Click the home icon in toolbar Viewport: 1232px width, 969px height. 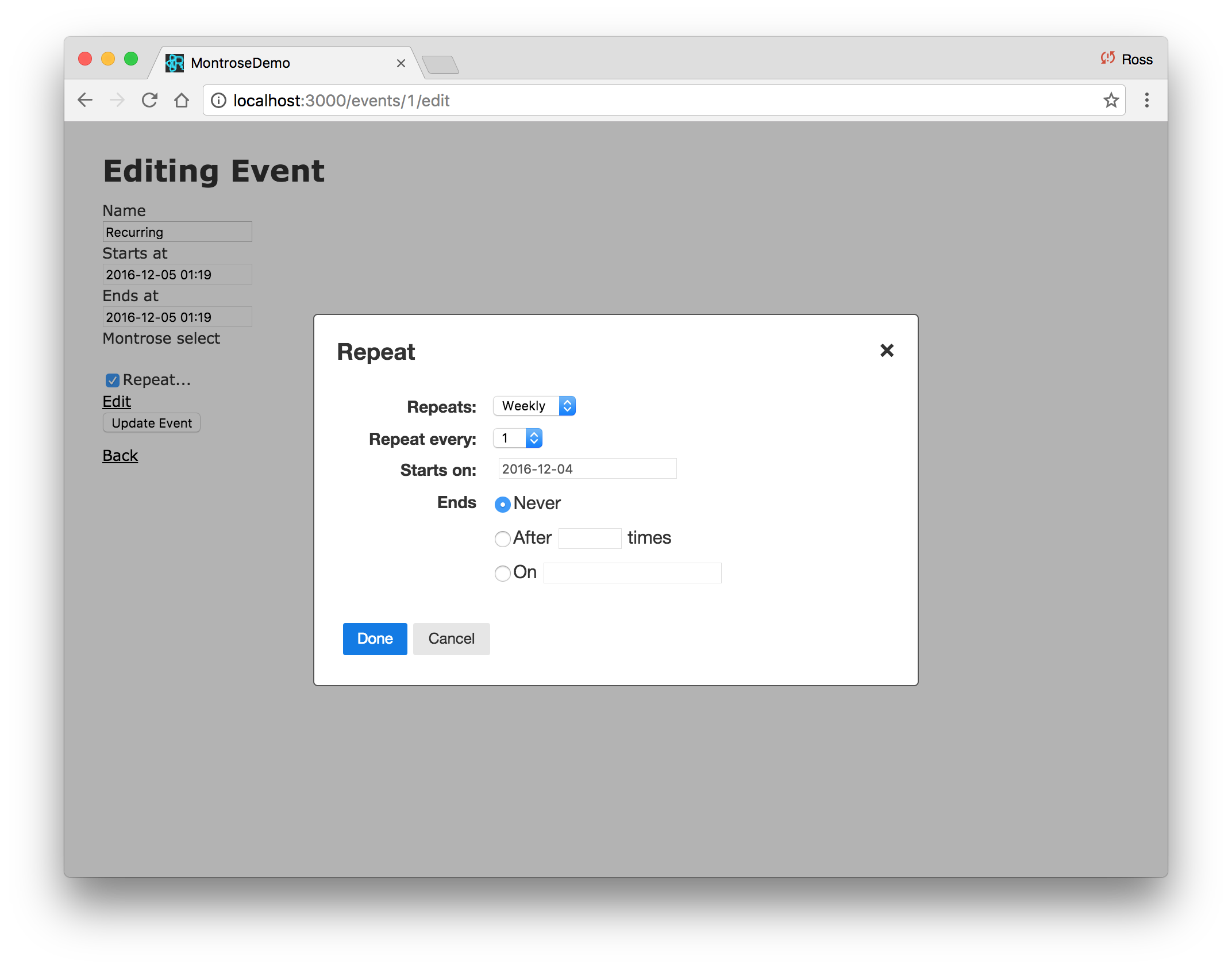pos(182,101)
